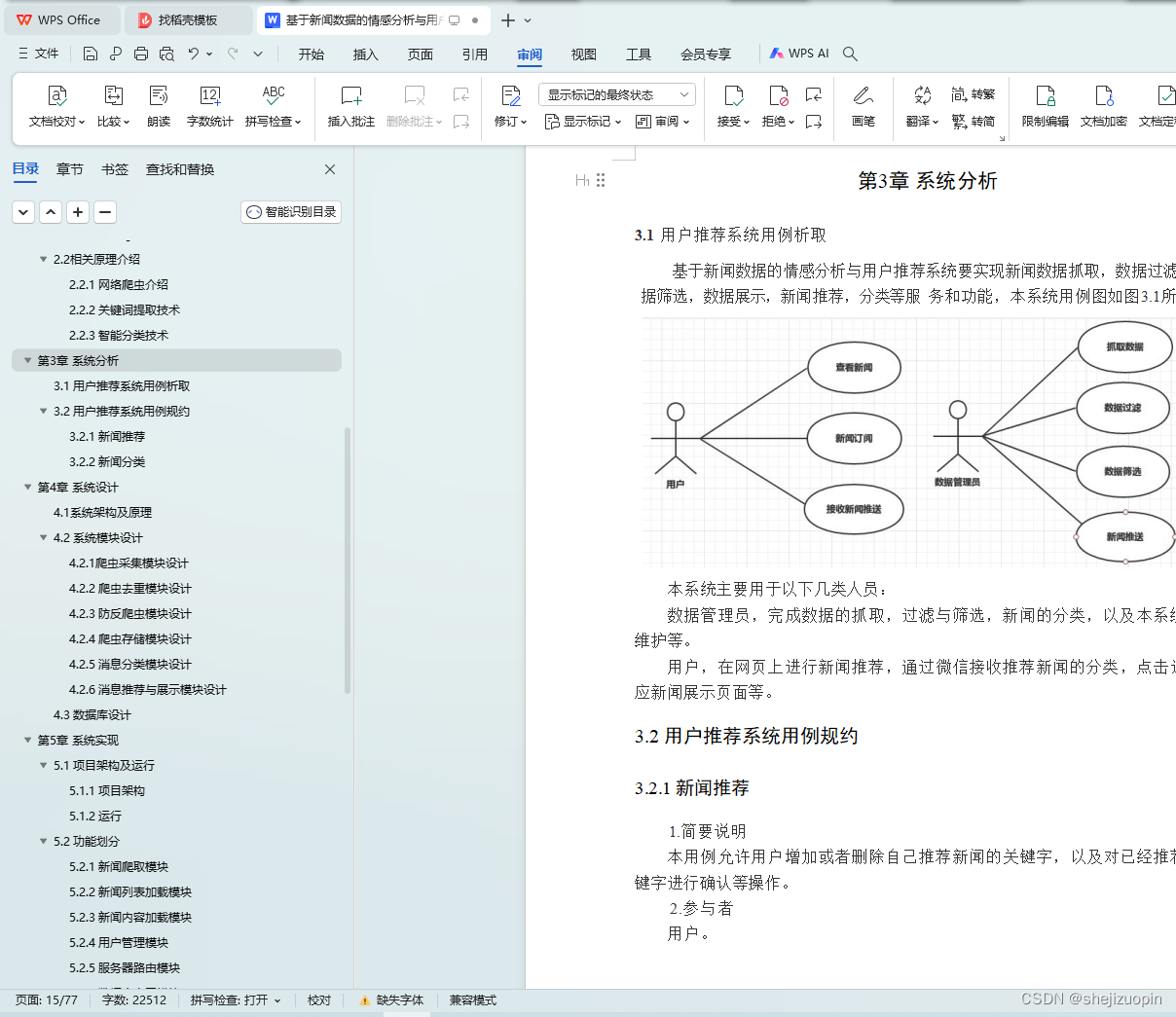Click the 智能识别目录 button
Viewport: 1176px width, 1017px height.
tap(291, 211)
